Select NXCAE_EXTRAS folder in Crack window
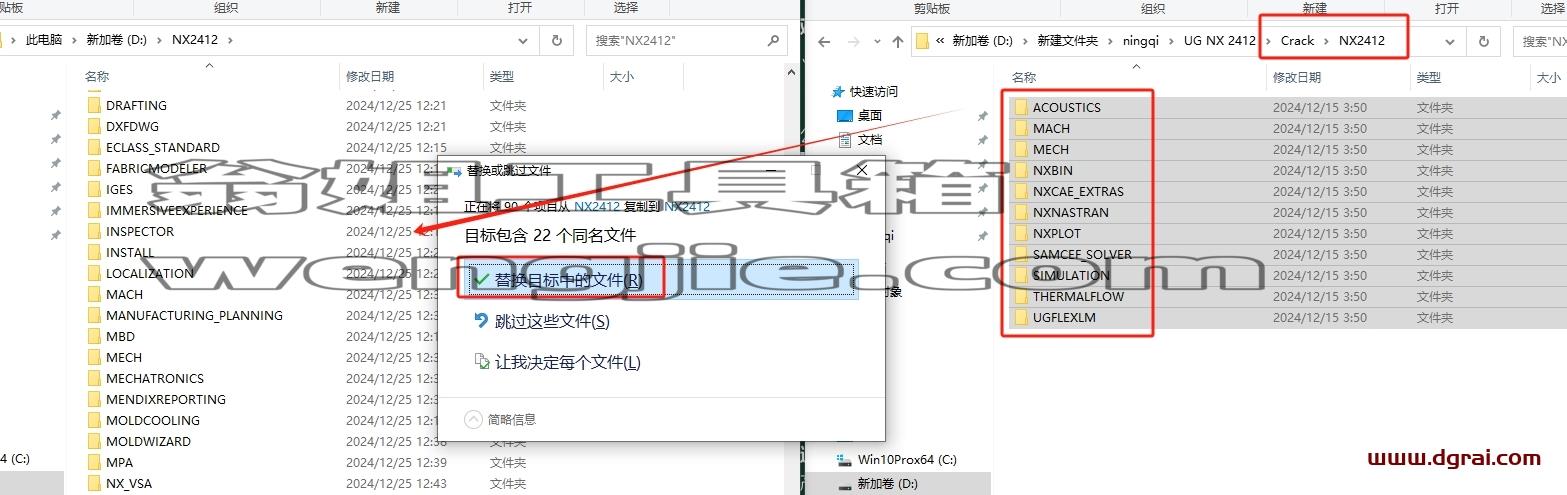 click(1078, 191)
